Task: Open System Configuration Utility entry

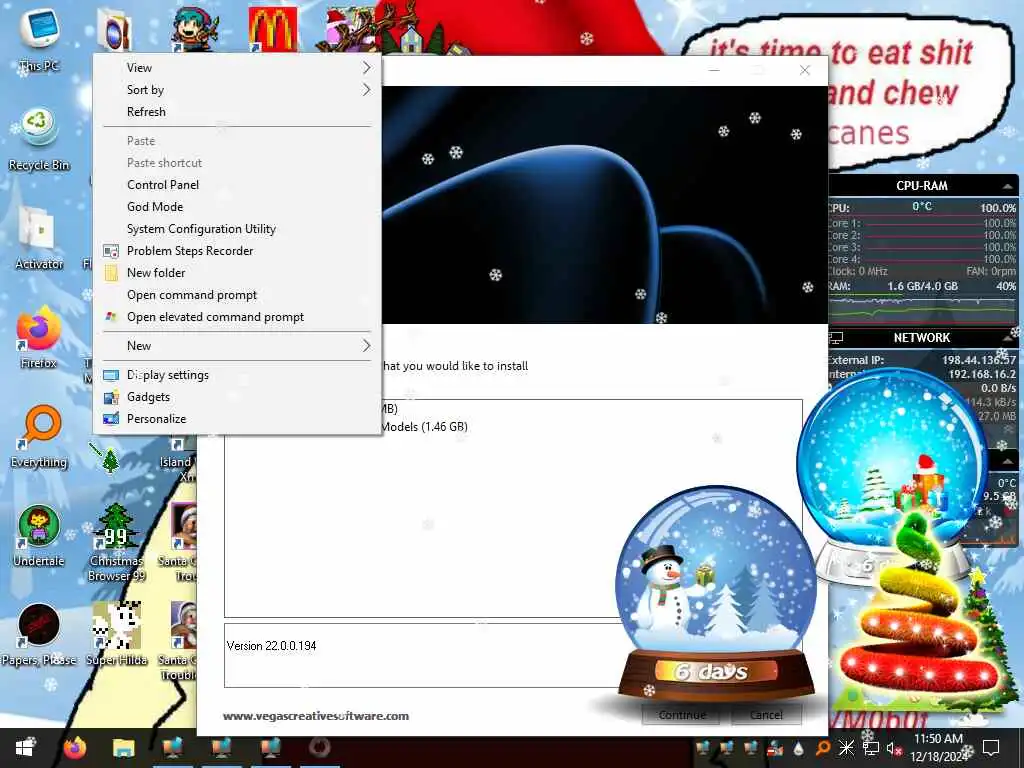Action: (x=201, y=229)
